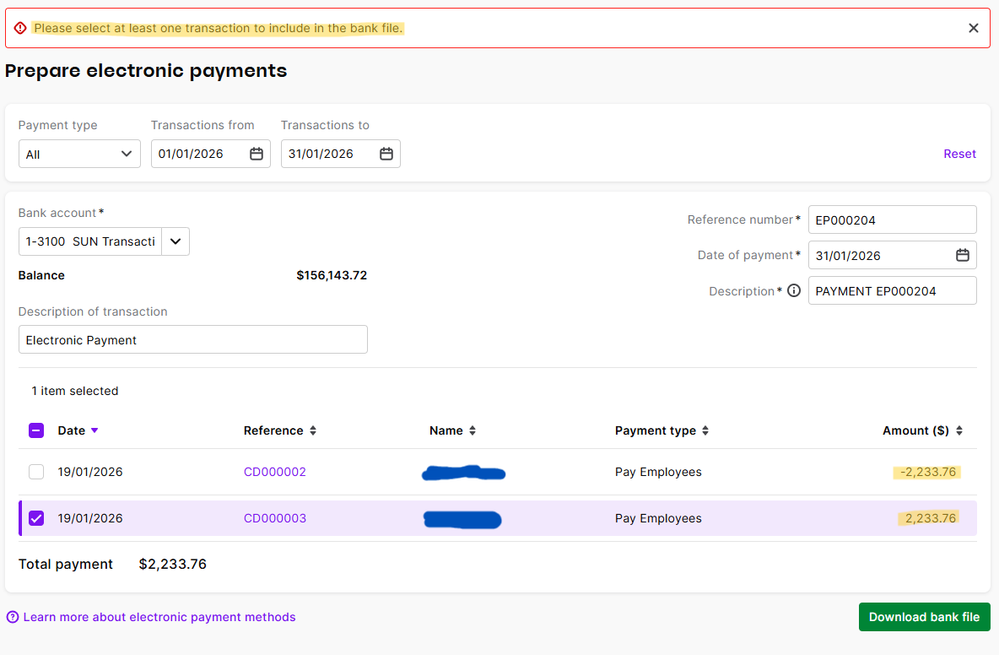Sort table by Reference column
This screenshot has height=655, width=999.
(313, 431)
